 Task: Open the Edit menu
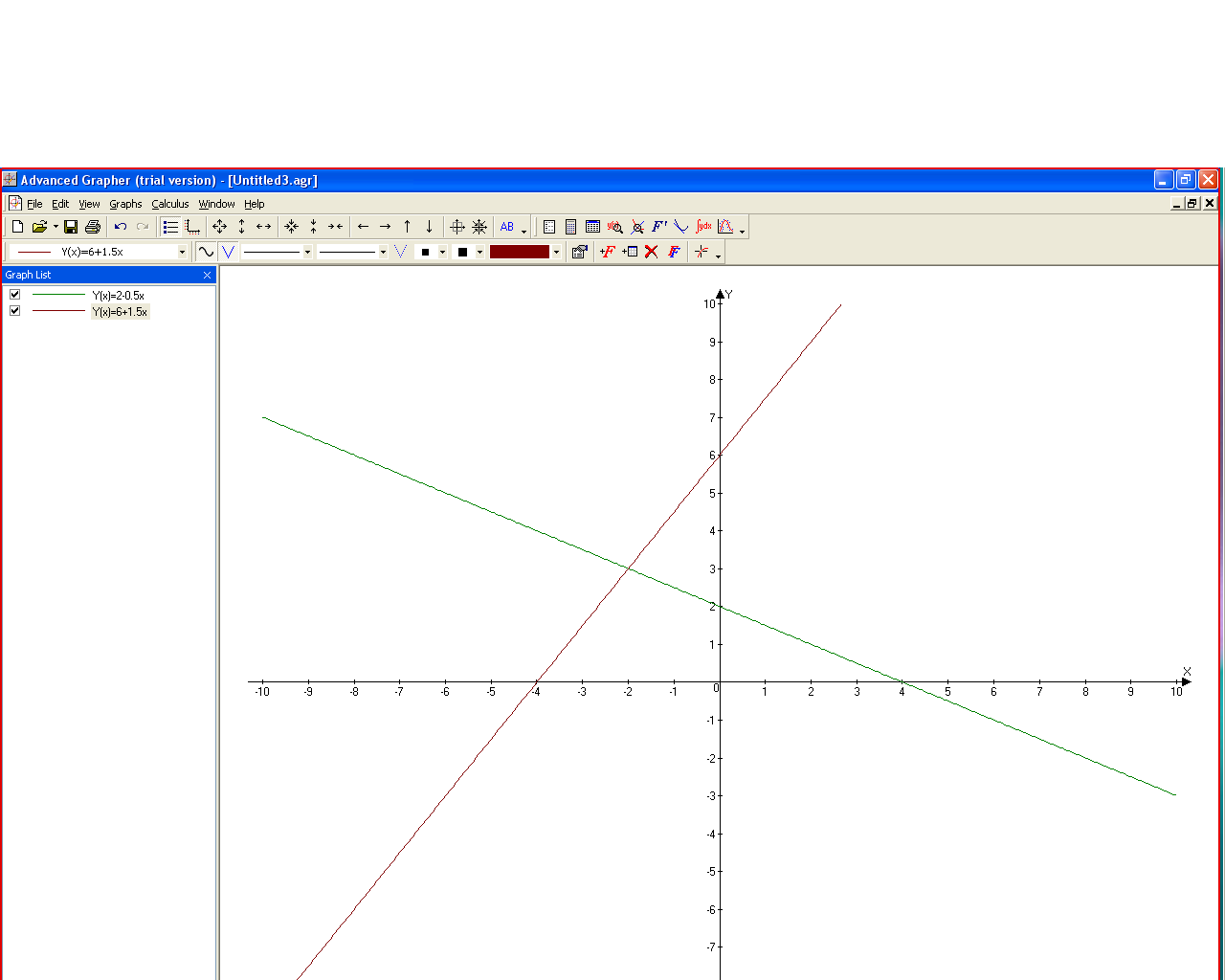click(x=60, y=204)
